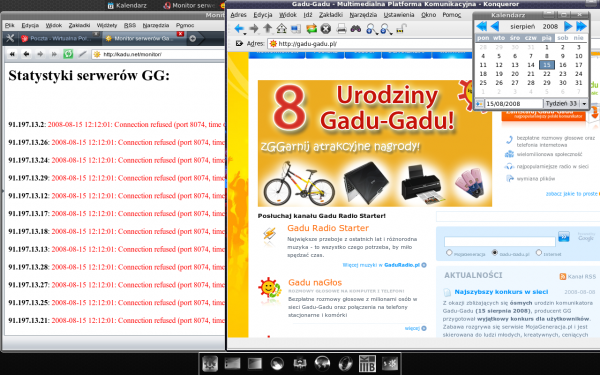Screen dimensions: 600x375
Task: Click the month name sierpień in Kalendarz
Action: click(523, 26)
